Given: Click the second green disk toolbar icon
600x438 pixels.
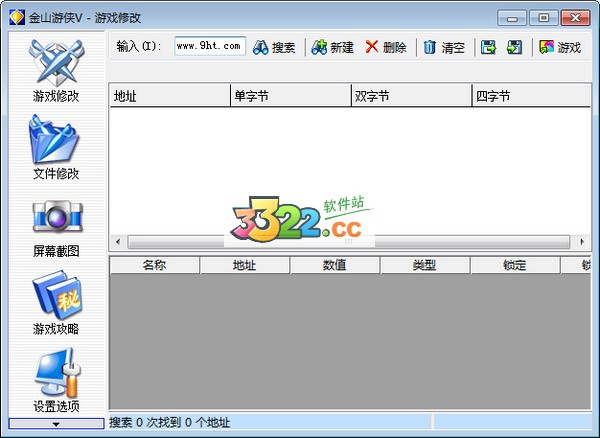Looking at the screenshot, I should click(x=515, y=47).
